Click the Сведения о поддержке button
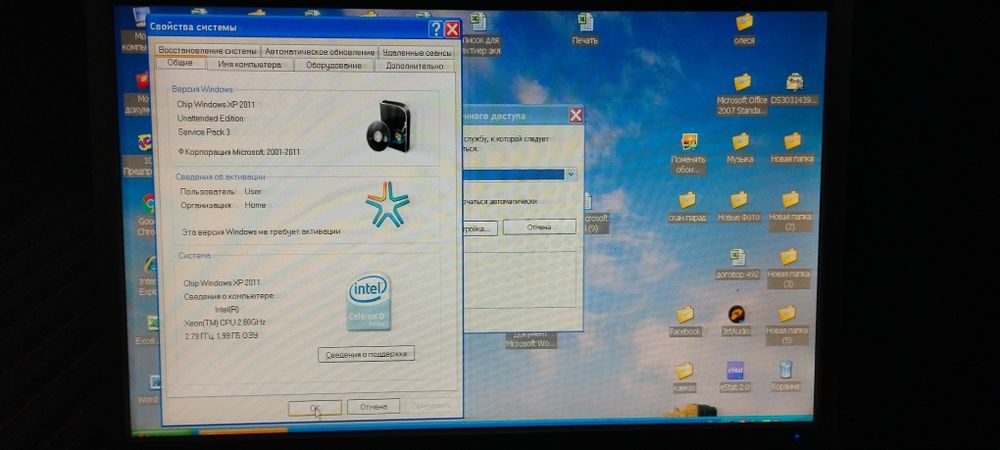 click(x=366, y=354)
